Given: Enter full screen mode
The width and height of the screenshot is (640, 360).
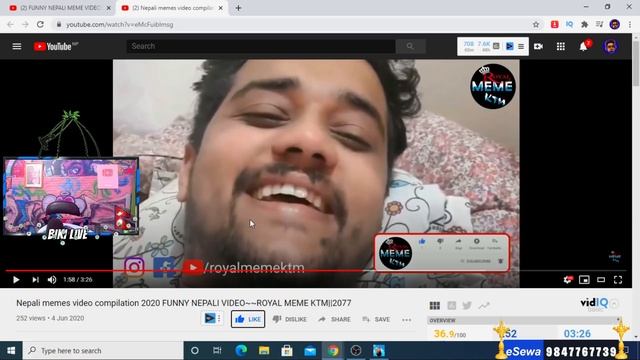Looking at the screenshot, I should click(618, 280).
